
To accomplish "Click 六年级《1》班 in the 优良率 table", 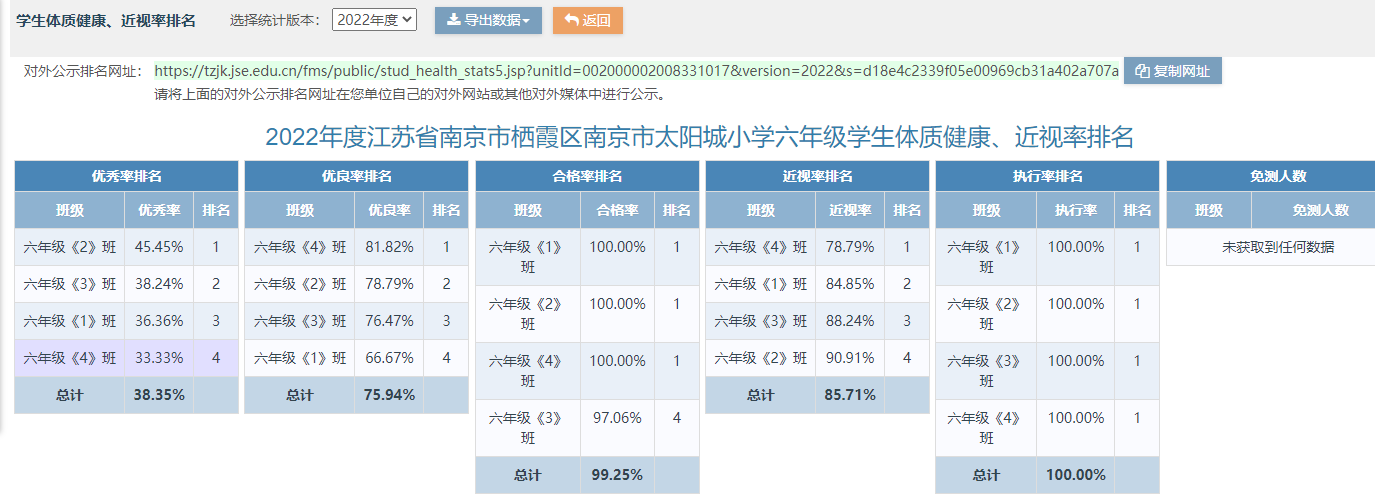I will point(300,358).
